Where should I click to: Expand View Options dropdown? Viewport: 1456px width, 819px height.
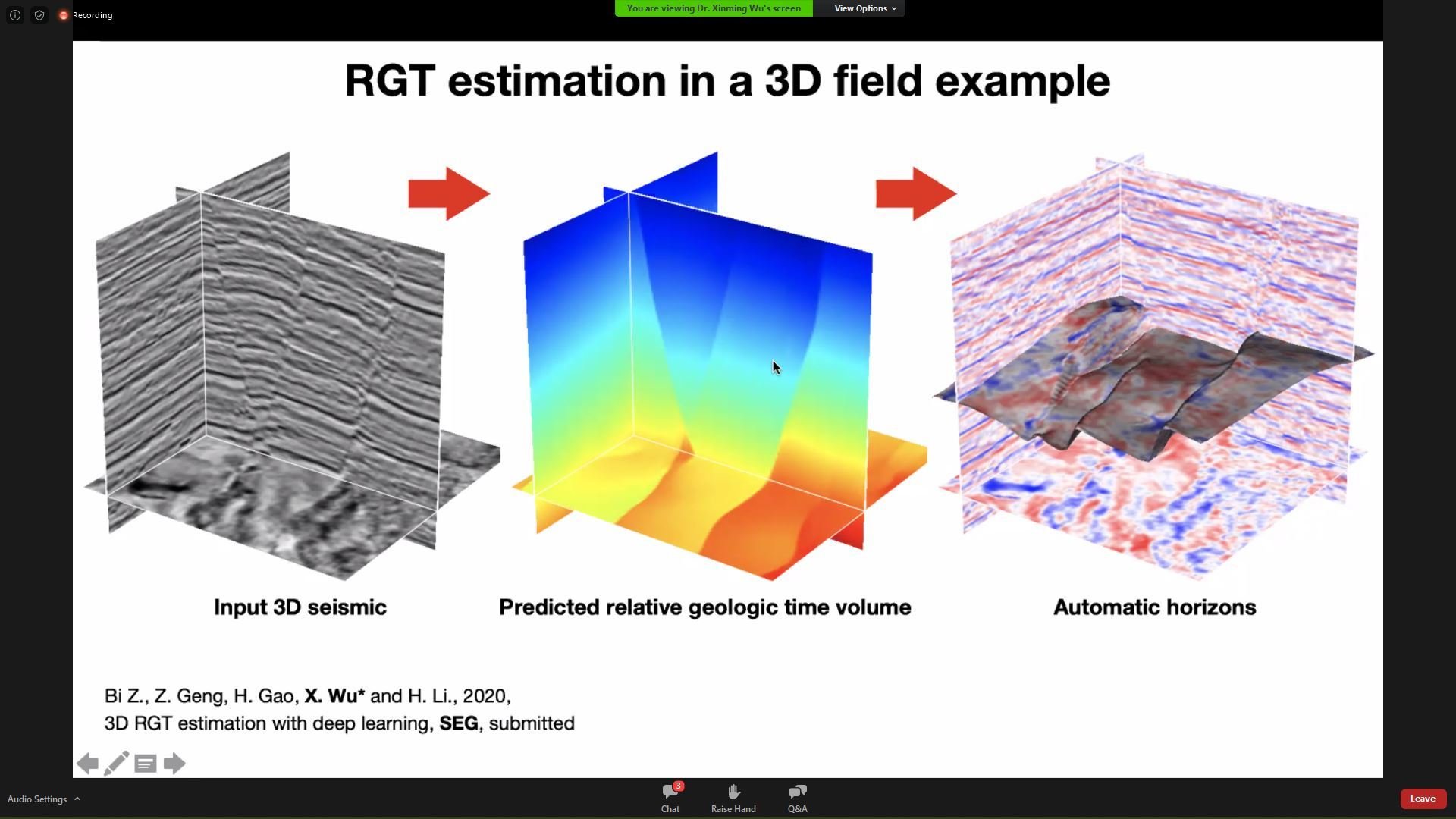pyautogui.click(x=864, y=8)
